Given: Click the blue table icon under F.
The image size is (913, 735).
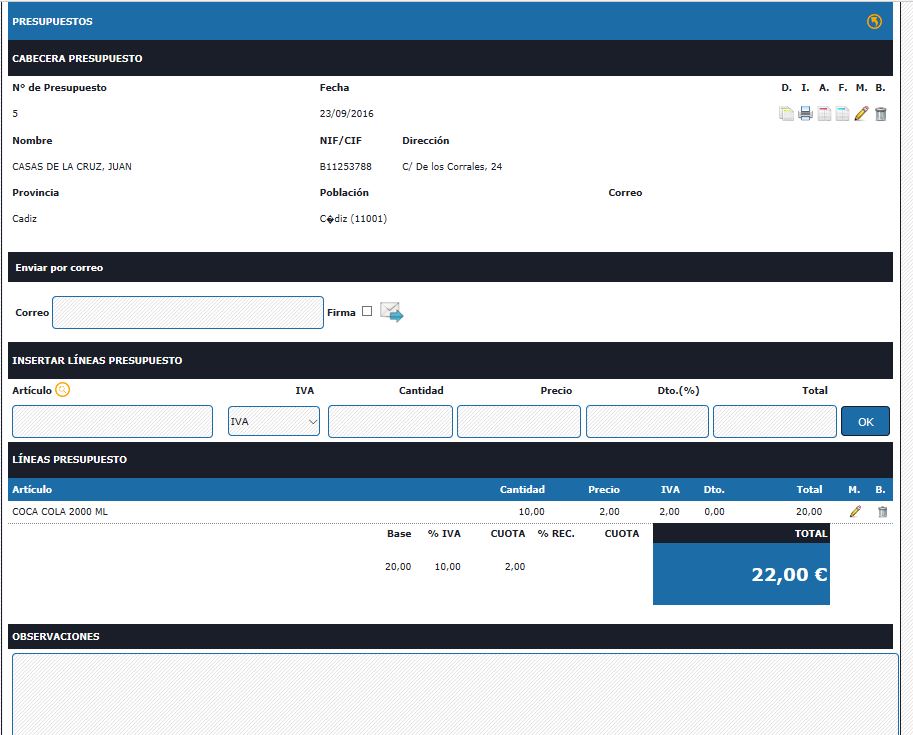Looking at the screenshot, I should 842,114.
